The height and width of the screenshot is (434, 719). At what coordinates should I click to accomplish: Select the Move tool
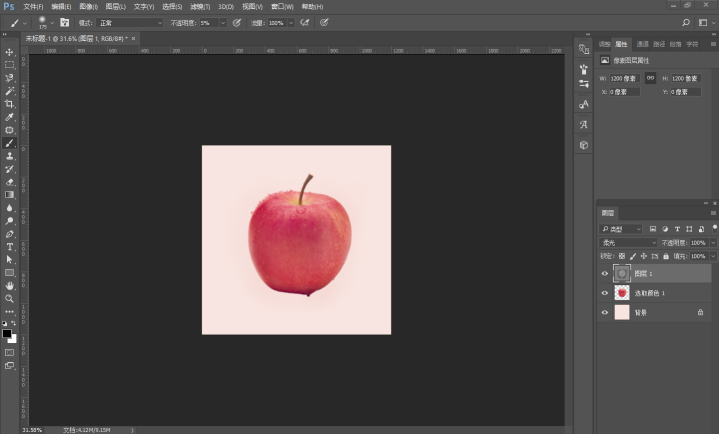(9, 52)
